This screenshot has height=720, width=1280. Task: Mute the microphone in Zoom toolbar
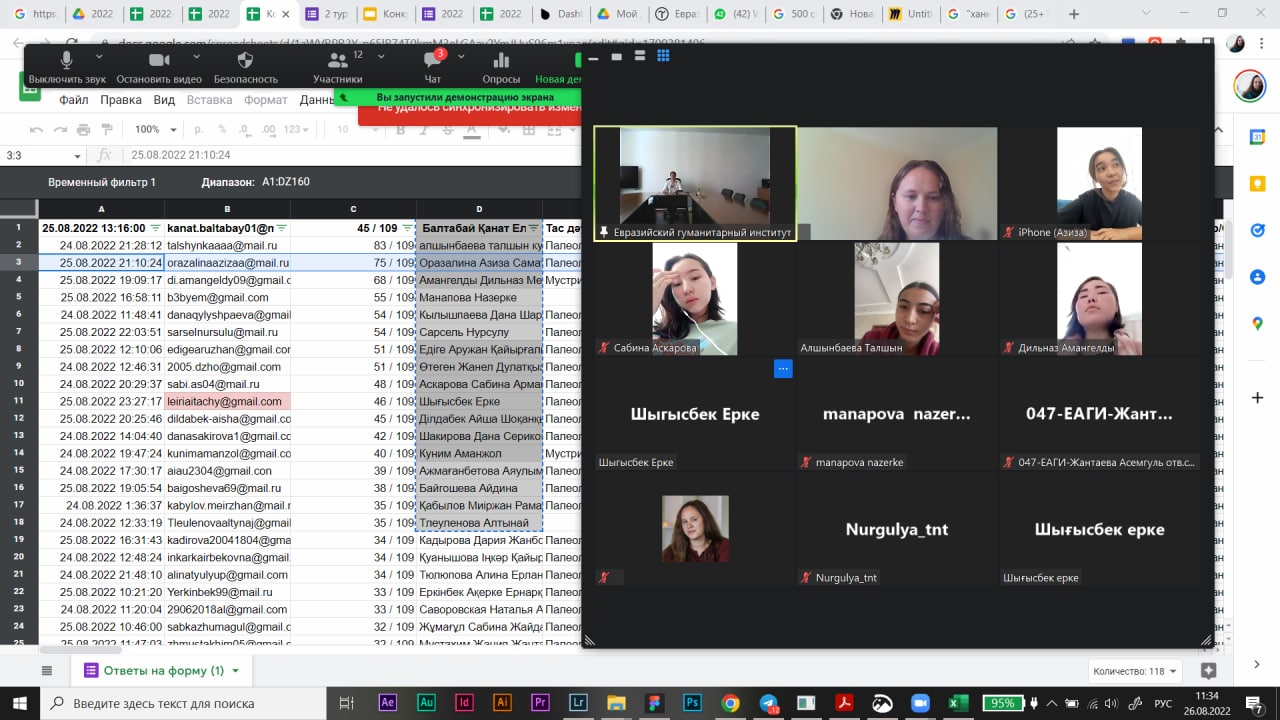(x=67, y=62)
